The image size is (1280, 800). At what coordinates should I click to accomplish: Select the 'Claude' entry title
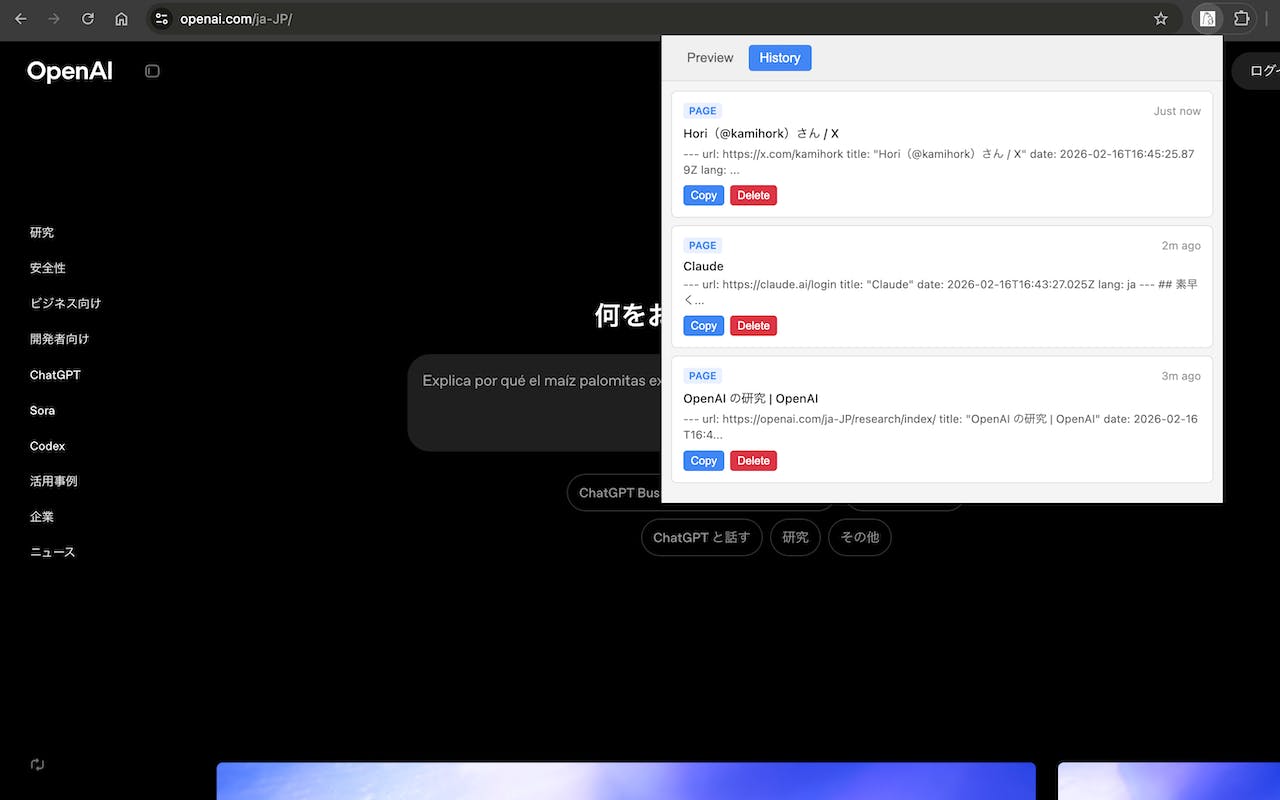pos(703,266)
